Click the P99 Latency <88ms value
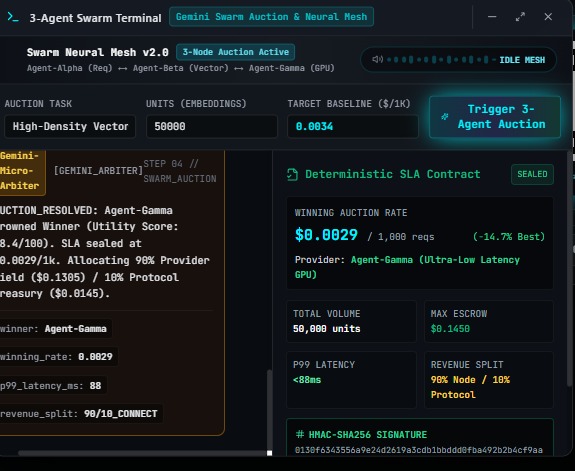Image resolution: width=575 pixels, height=471 pixels. [307, 380]
